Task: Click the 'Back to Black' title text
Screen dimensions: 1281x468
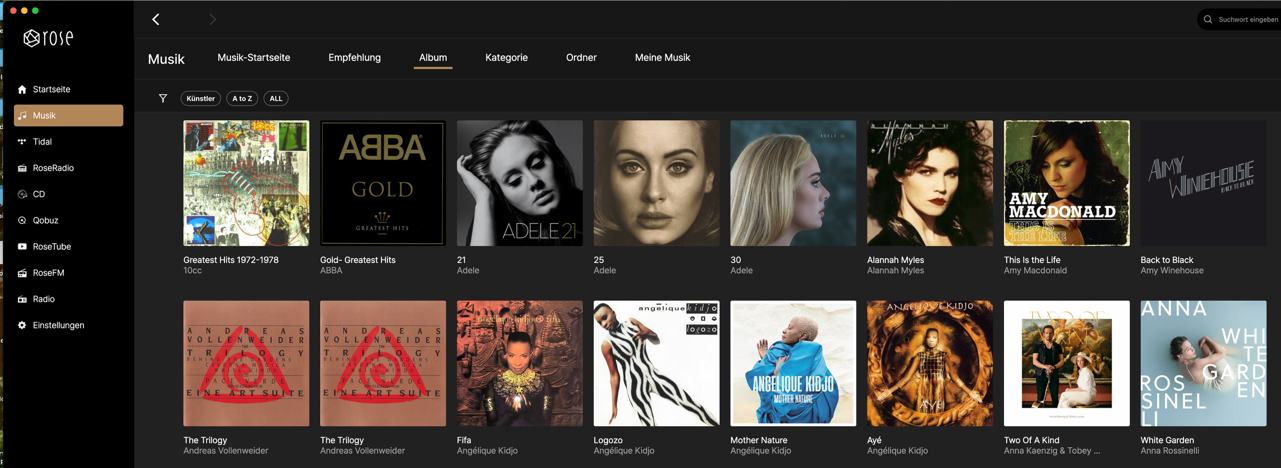Action: (x=1168, y=260)
